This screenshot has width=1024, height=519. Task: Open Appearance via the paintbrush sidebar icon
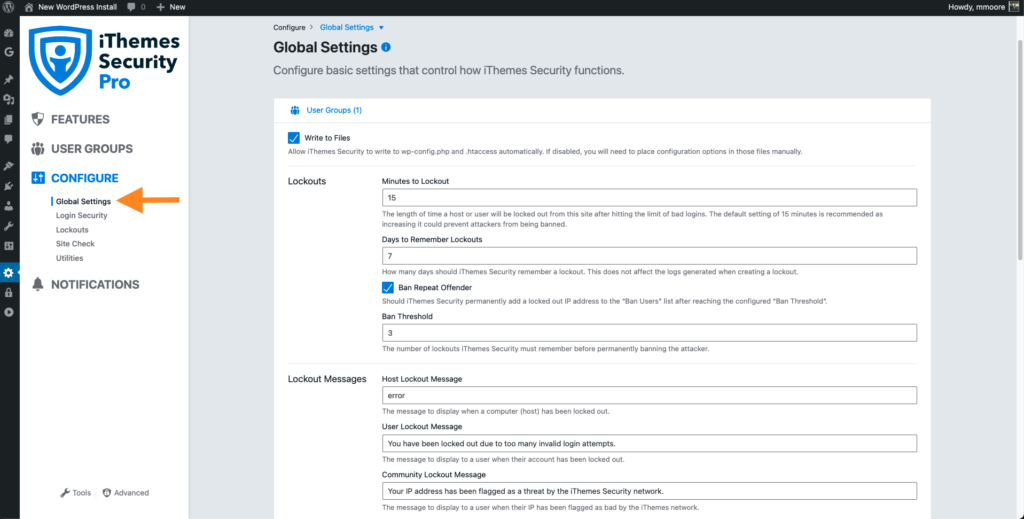click(8, 166)
